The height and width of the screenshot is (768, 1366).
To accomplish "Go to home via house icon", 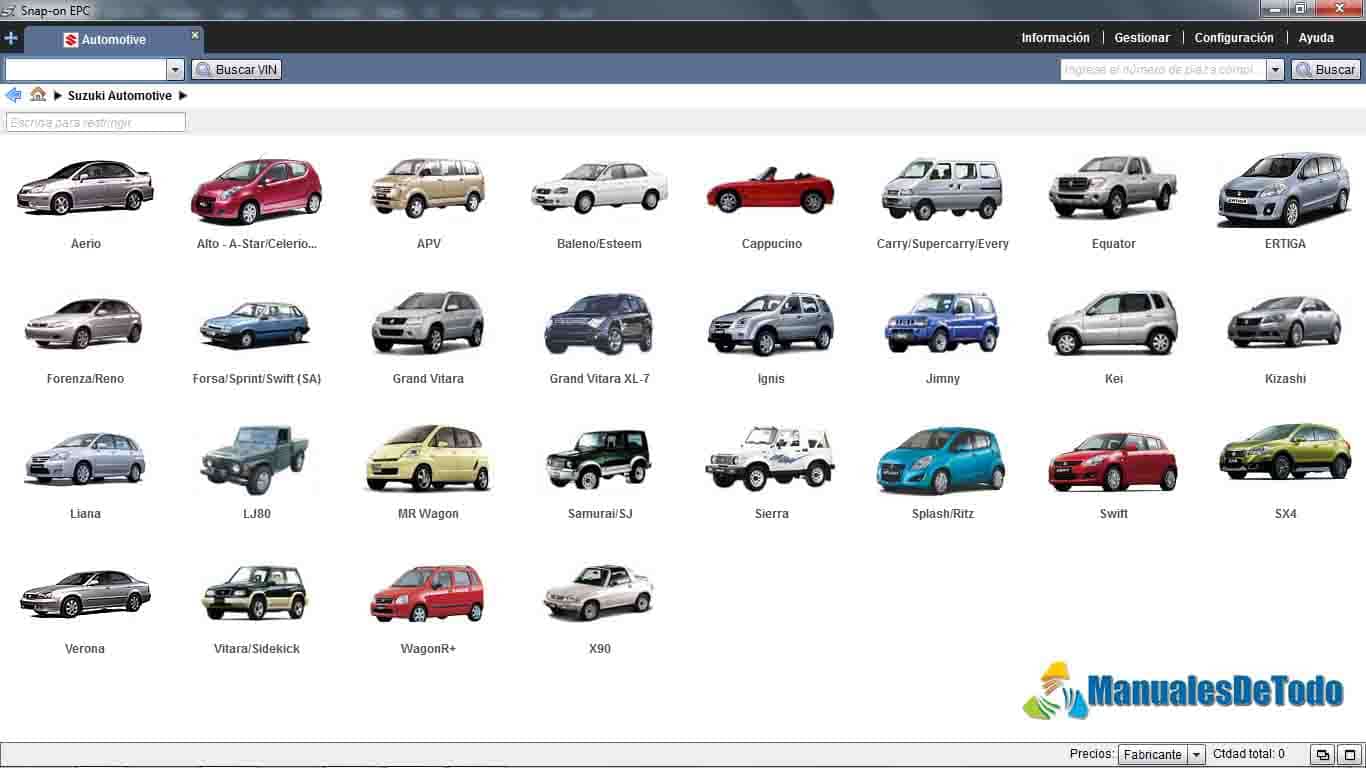I will click(38, 95).
